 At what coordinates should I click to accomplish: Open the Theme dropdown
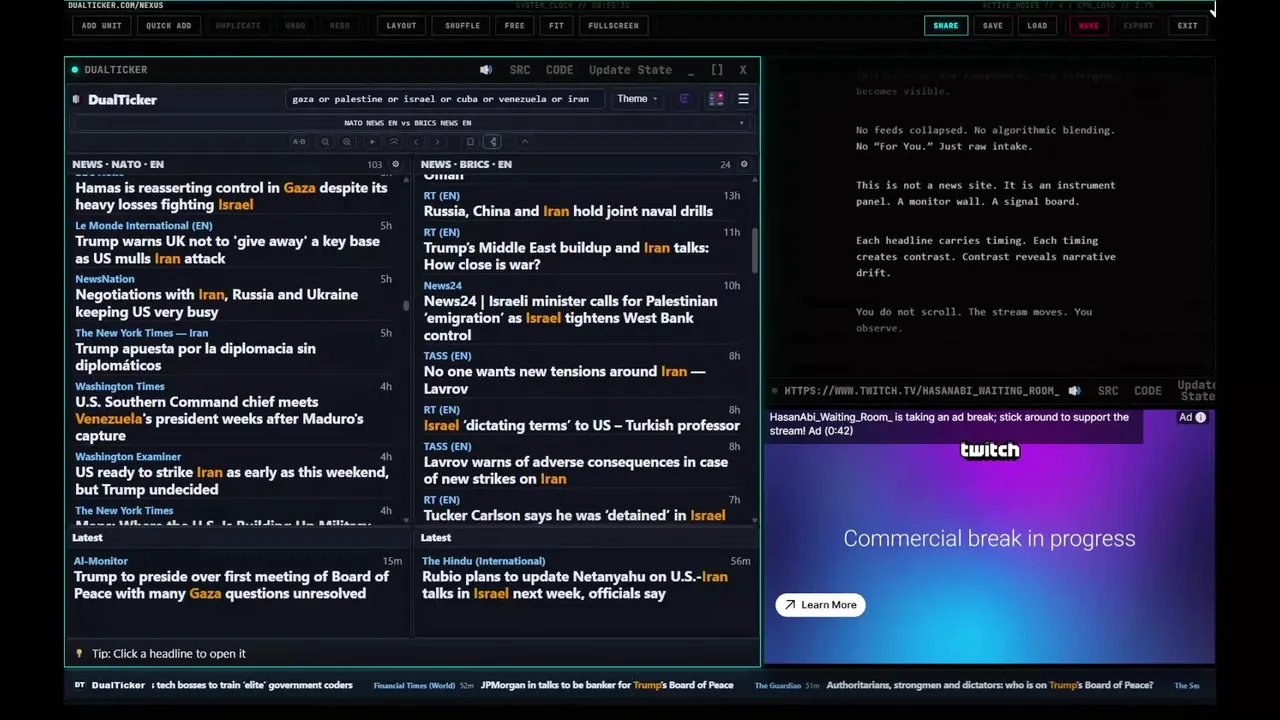(637, 99)
